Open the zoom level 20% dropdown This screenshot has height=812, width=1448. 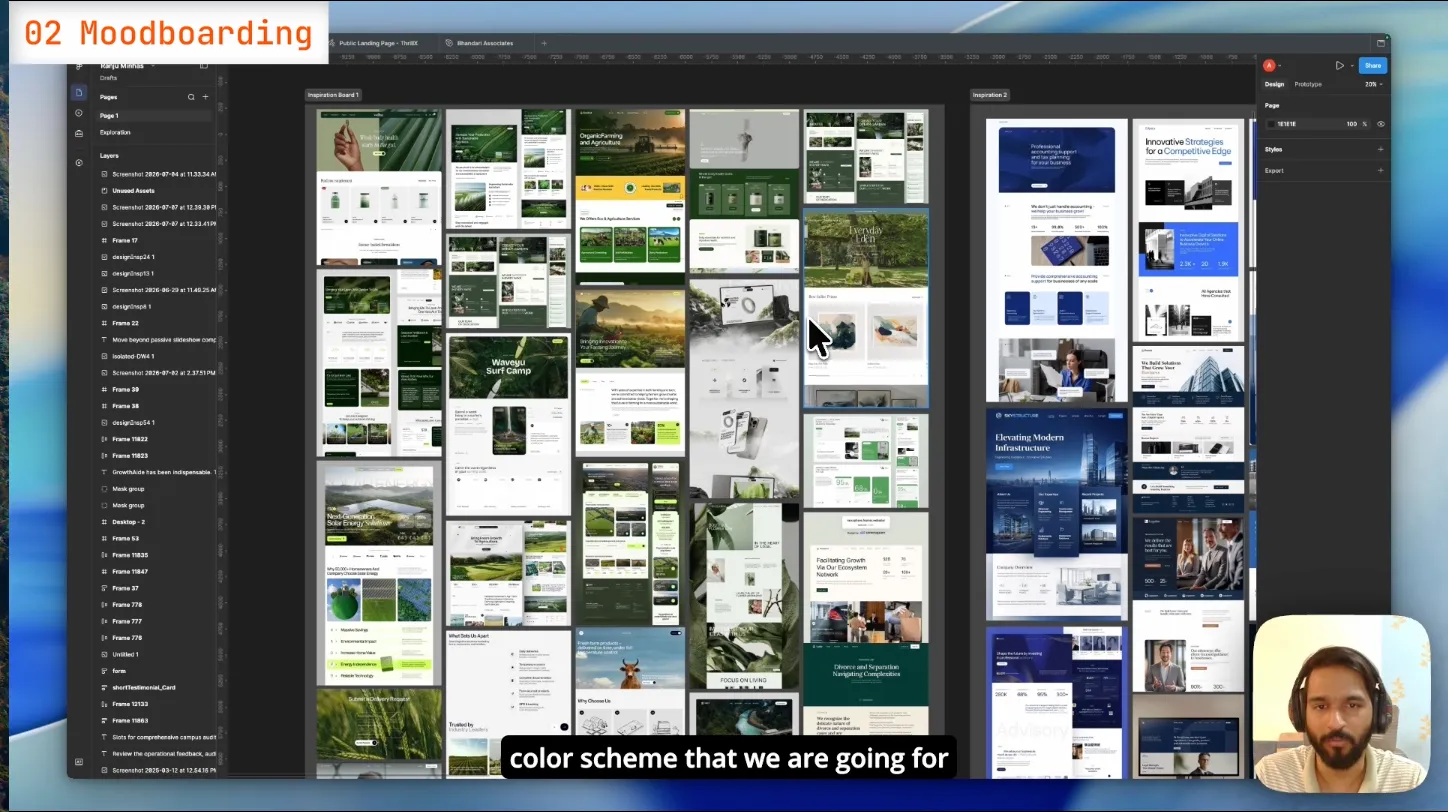pos(1372,84)
